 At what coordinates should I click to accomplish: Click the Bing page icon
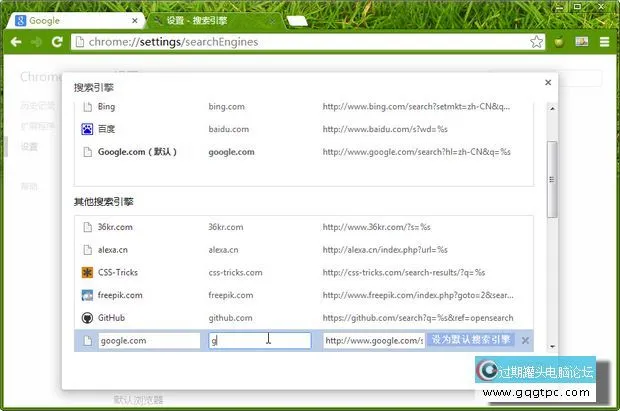[x=87, y=106]
